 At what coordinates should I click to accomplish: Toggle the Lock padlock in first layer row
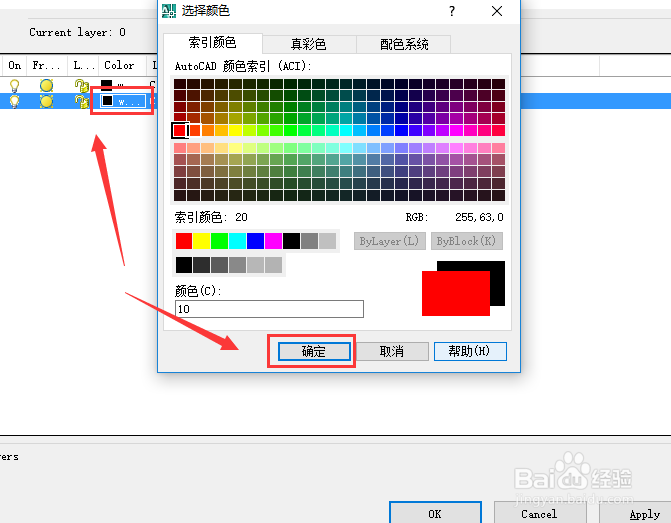(x=81, y=86)
